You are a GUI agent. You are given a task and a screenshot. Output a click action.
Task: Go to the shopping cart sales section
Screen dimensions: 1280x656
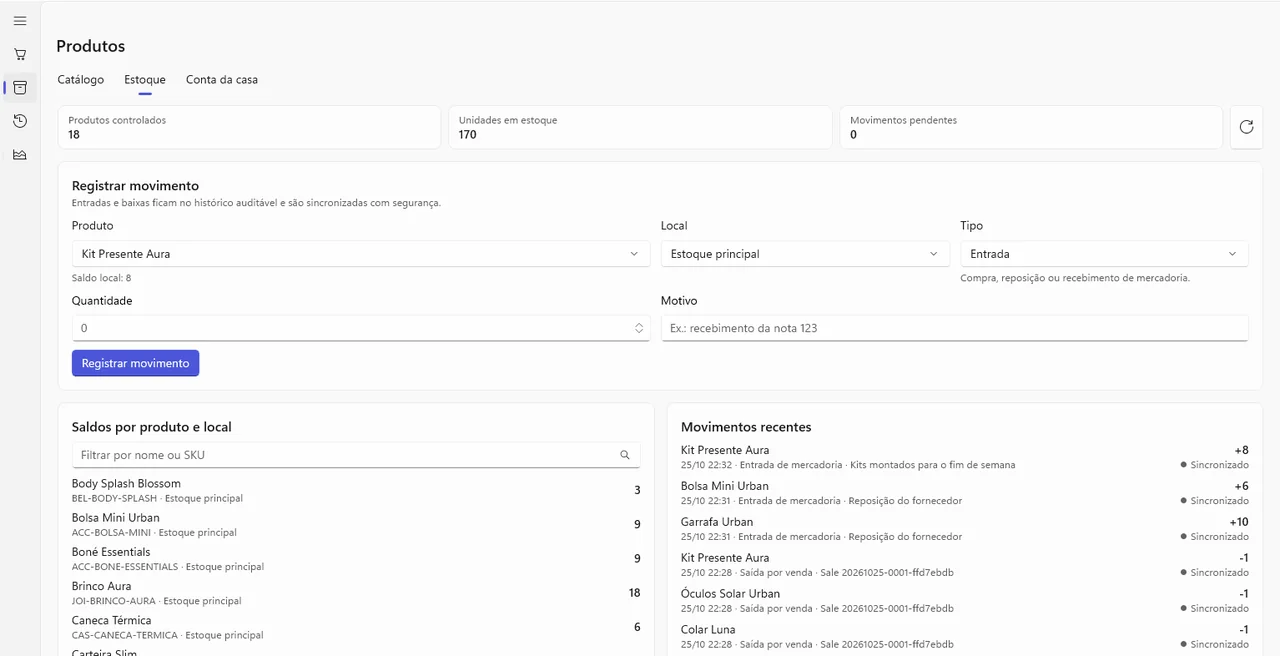20,54
